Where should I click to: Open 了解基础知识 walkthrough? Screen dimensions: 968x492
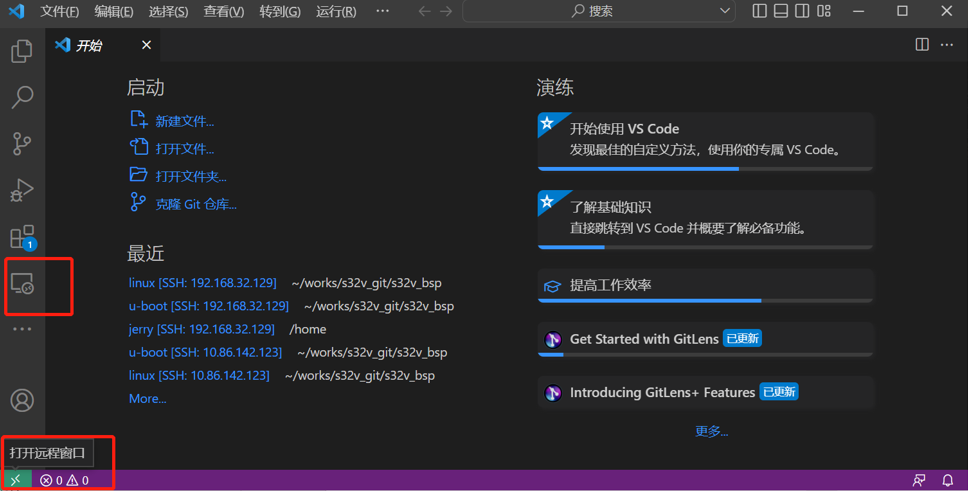pos(705,220)
